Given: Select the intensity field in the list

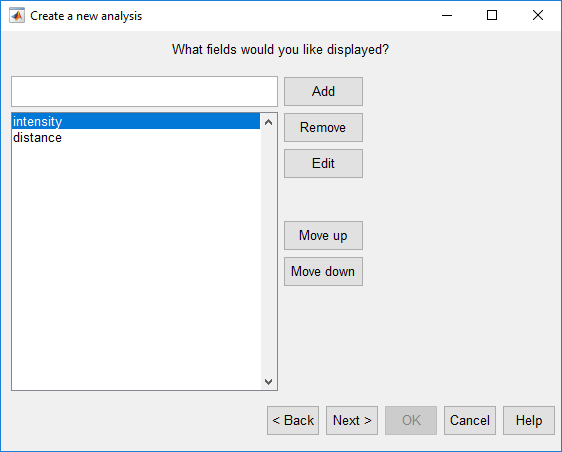Looking at the screenshot, I should click(136, 122).
